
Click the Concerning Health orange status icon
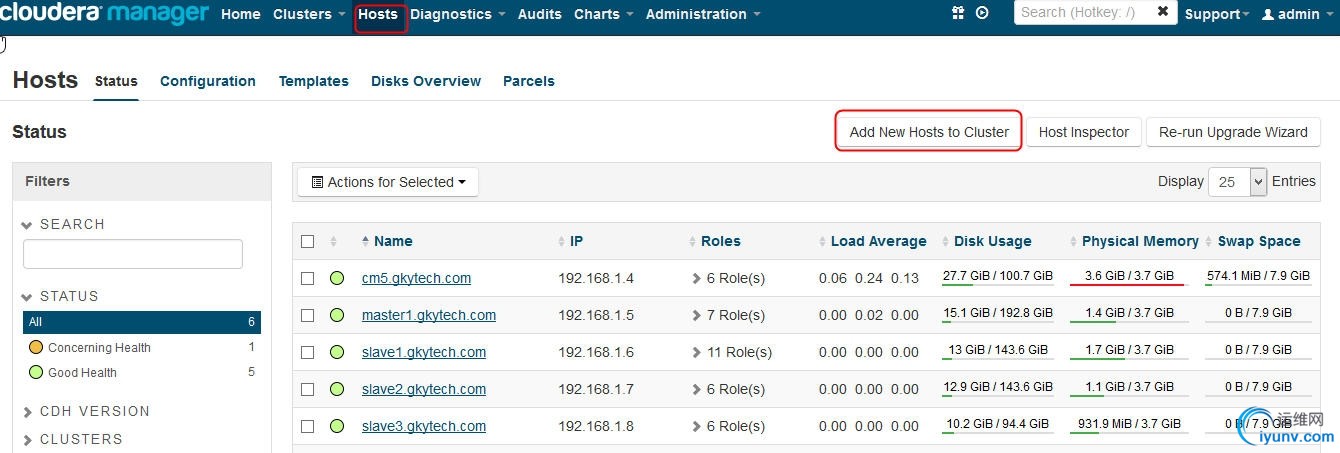coord(36,348)
